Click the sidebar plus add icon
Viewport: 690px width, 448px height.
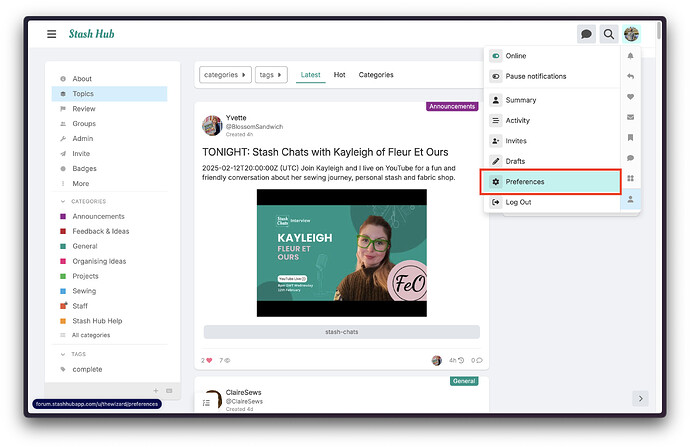tap(156, 391)
